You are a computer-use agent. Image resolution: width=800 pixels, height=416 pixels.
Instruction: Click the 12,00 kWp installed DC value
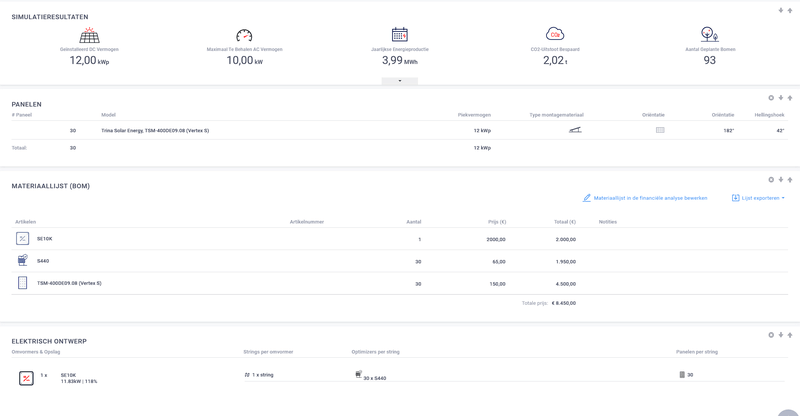(89, 60)
